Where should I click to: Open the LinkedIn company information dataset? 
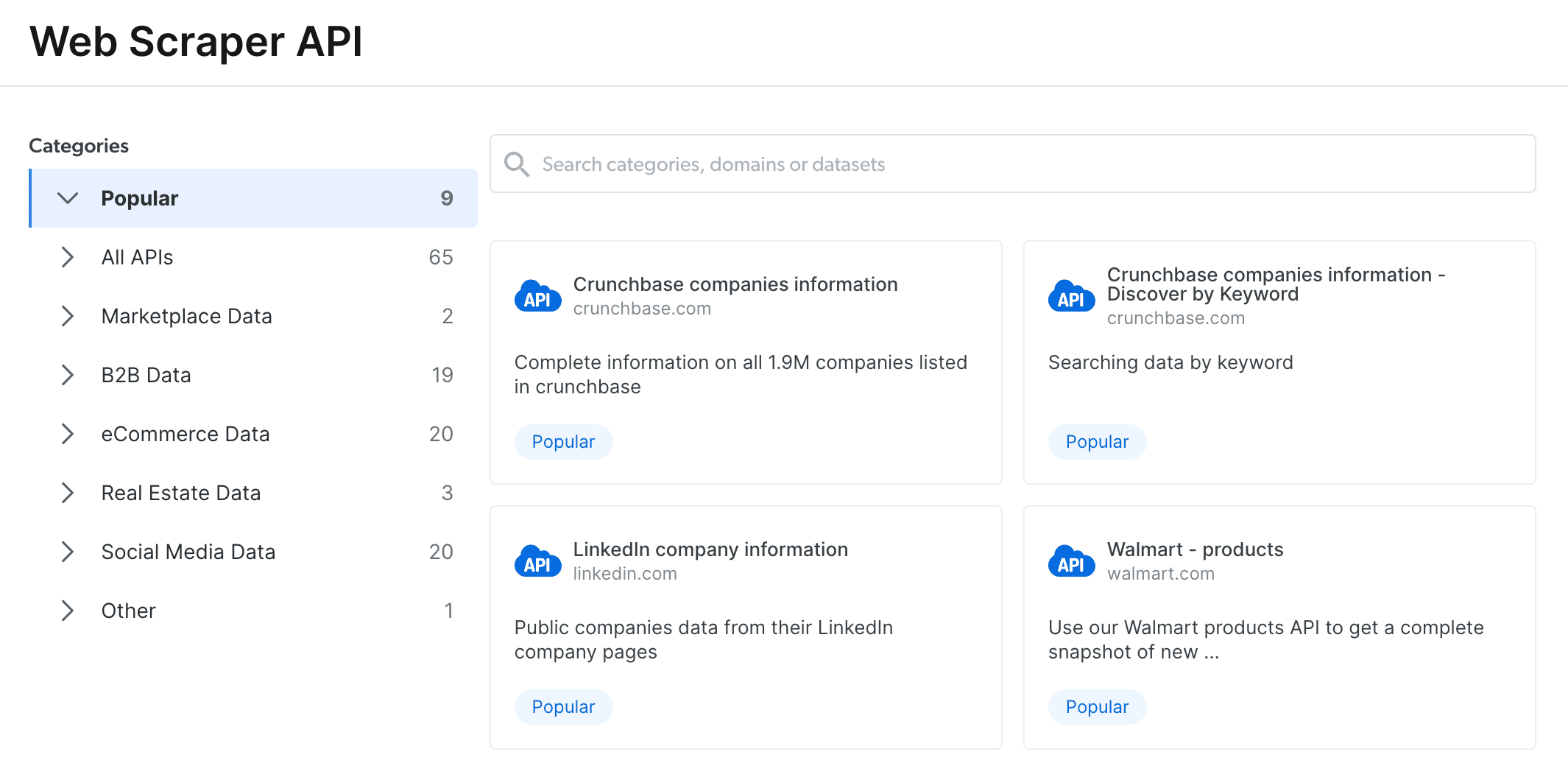pyautogui.click(x=710, y=549)
